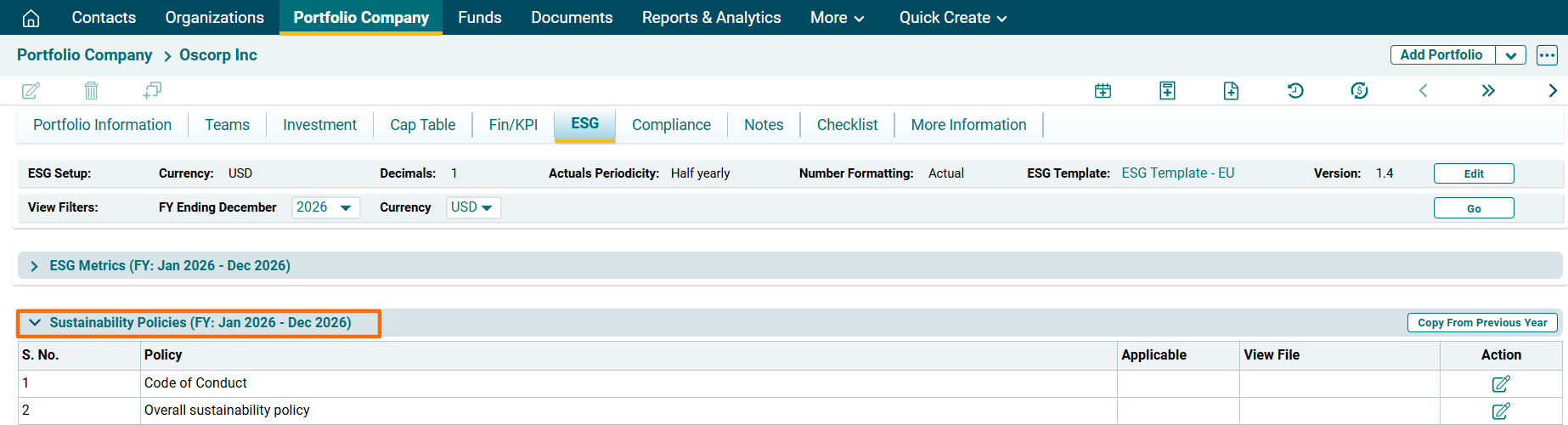Open the USD currency filter dropdown
This screenshot has width=1568, height=425.
pyautogui.click(x=473, y=207)
